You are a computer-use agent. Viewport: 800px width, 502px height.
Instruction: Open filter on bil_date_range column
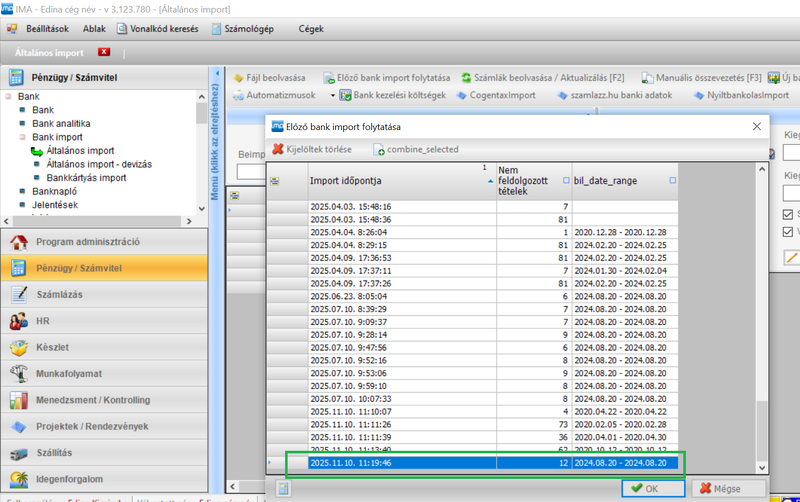point(672,181)
